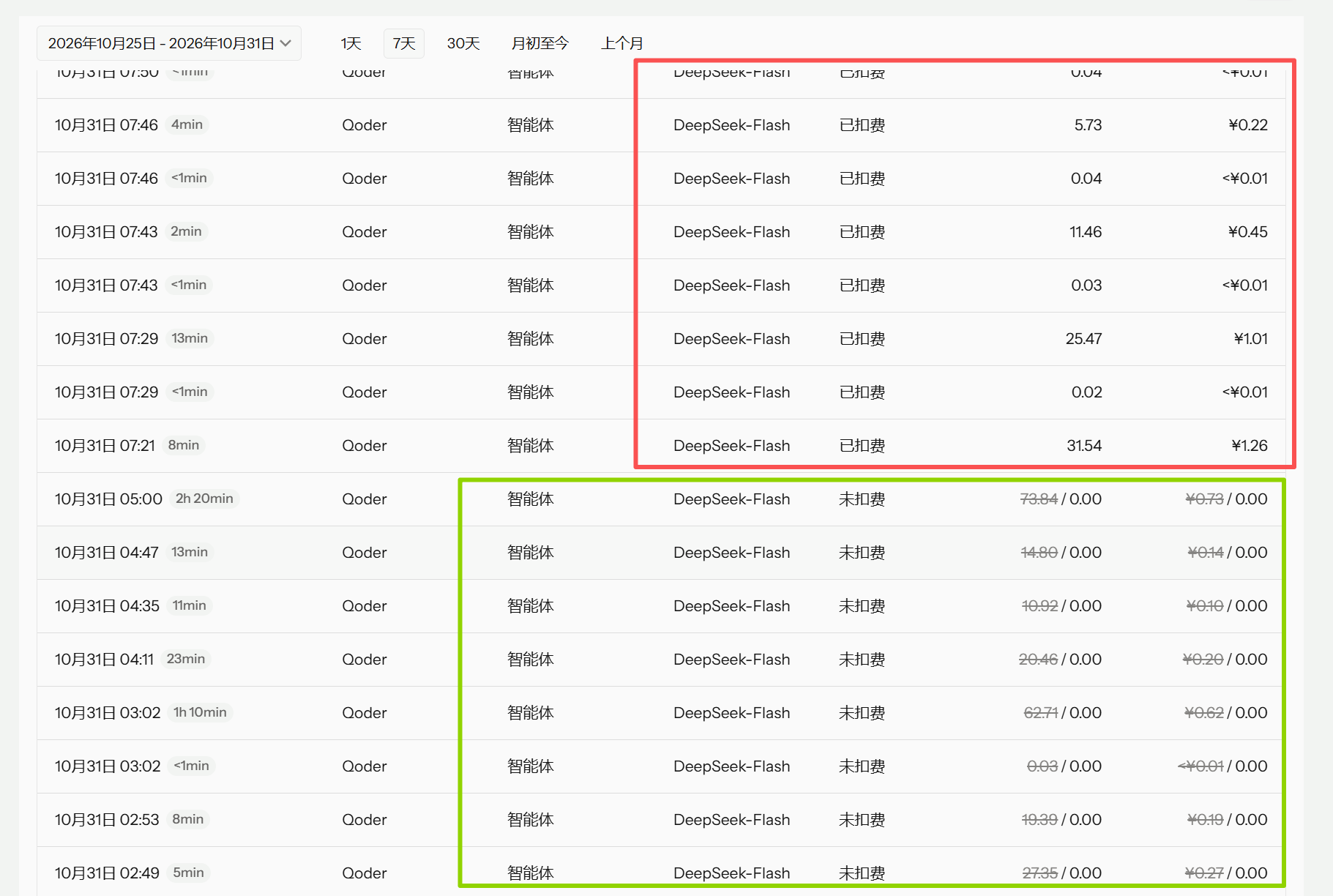Click the amount ¥0.45 cell
1333x896 pixels.
click(x=1248, y=232)
